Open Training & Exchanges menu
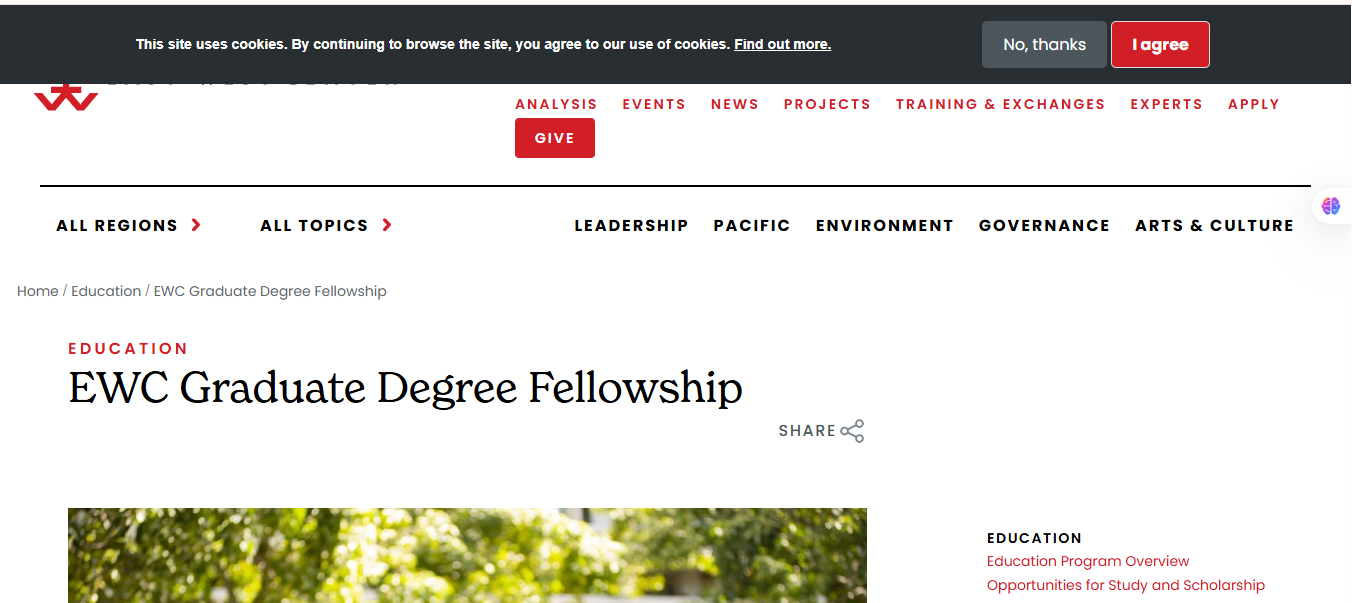This screenshot has width=1352, height=603. tap(1000, 104)
